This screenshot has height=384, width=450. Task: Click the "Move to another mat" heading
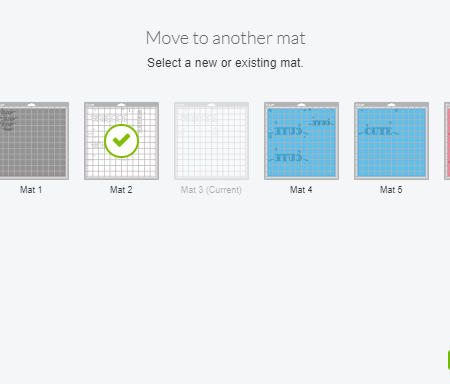225,38
